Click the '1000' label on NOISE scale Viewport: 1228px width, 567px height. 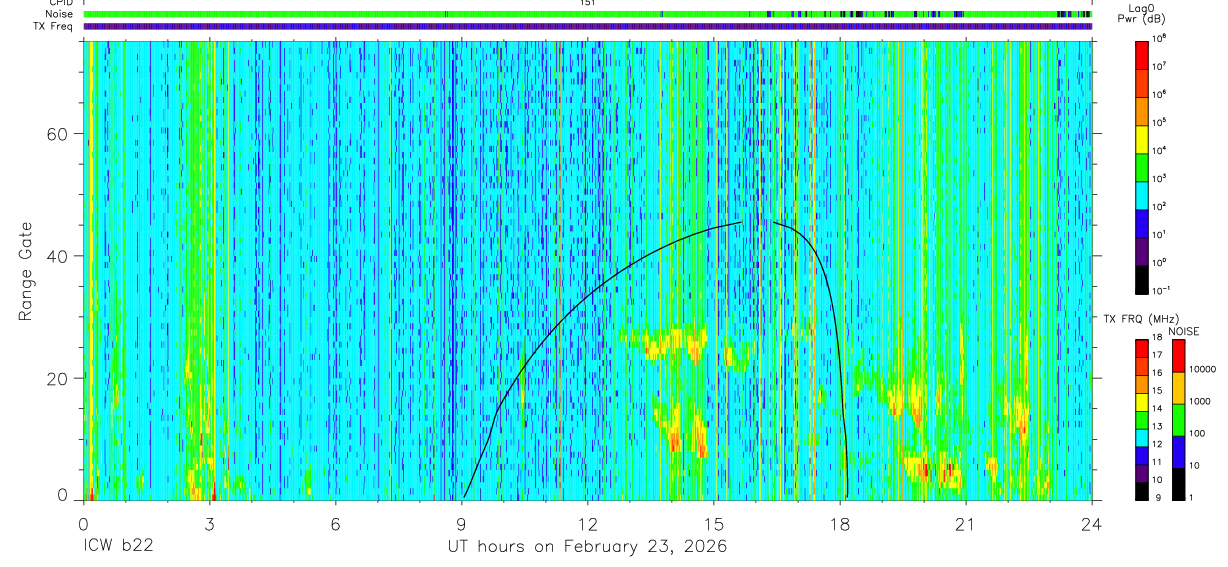coord(1199,401)
